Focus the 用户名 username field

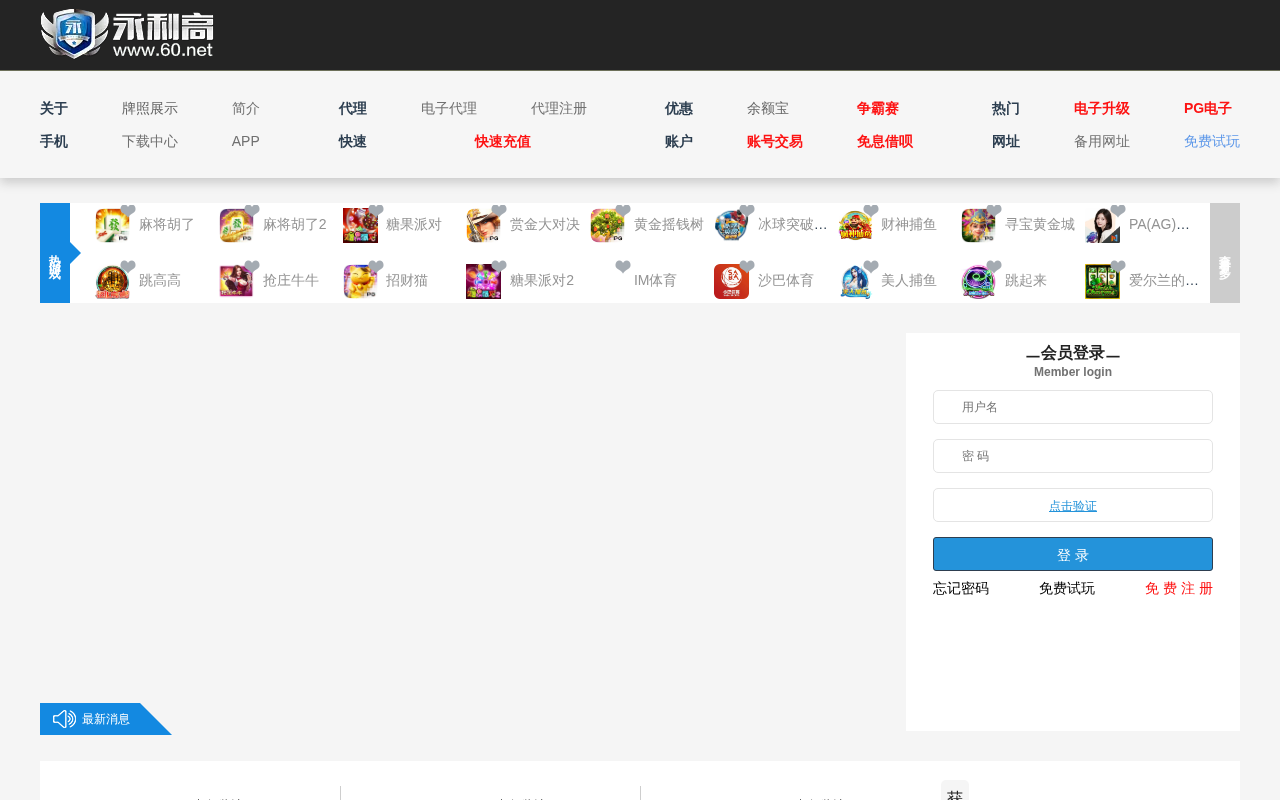click(1073, 407)
